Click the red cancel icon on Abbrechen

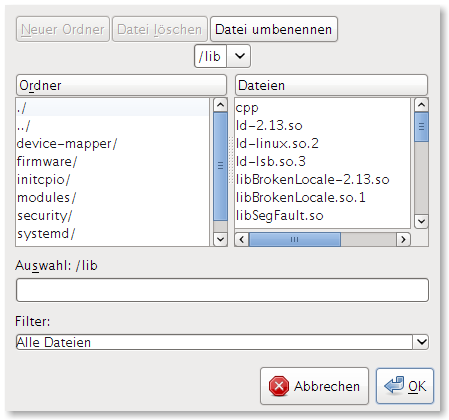coord(279,386)
